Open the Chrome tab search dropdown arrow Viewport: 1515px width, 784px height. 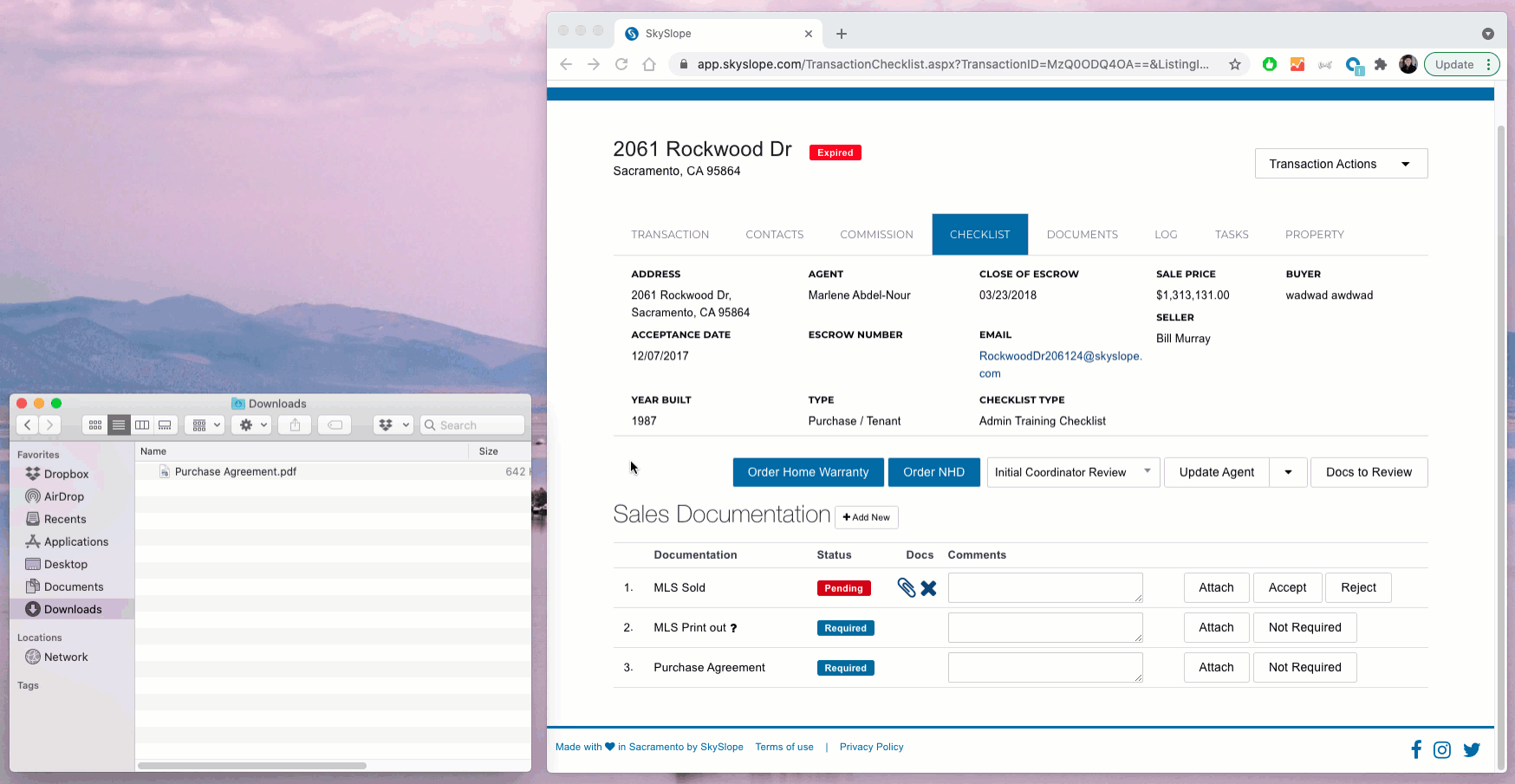coord(1488,34)
